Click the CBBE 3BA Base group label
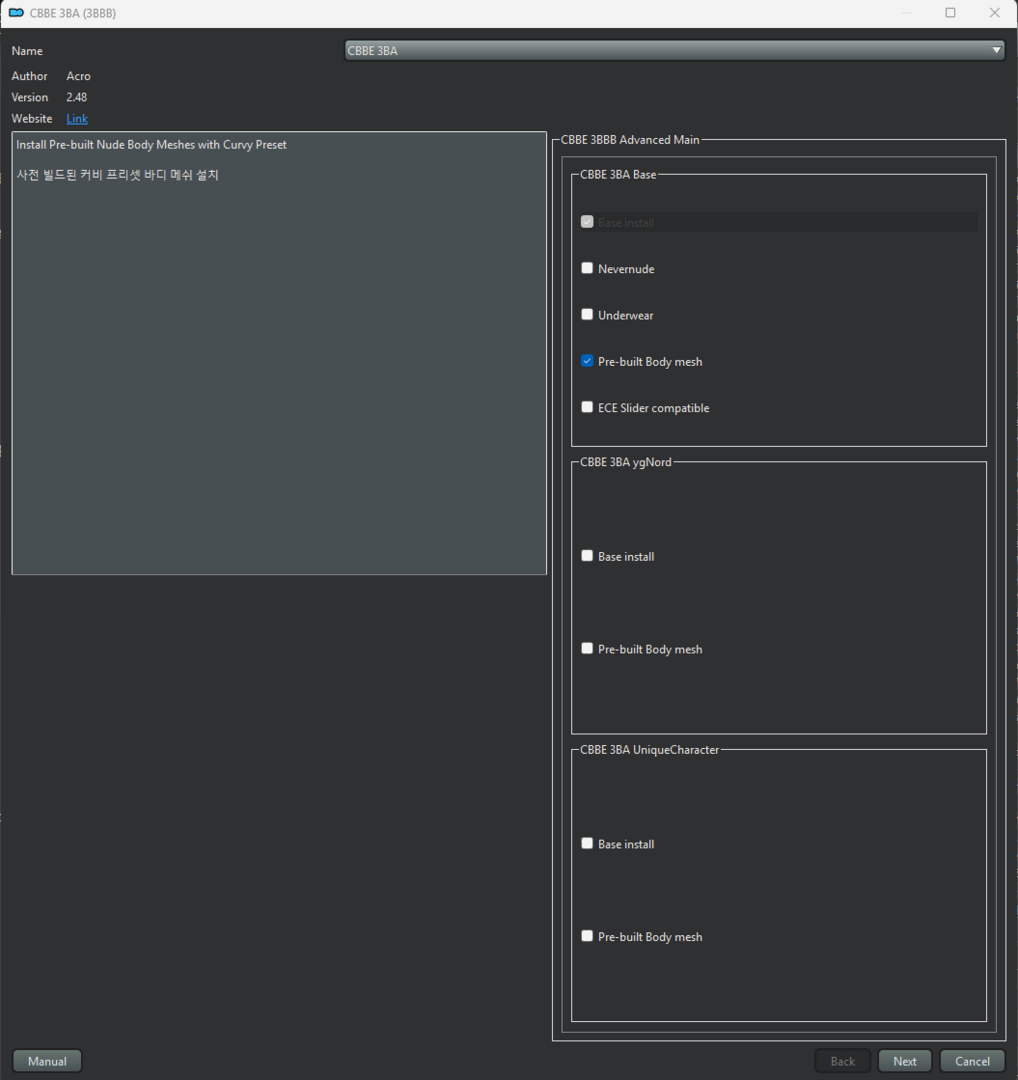Screen dimensions: 1018x1080 (618, 175)
